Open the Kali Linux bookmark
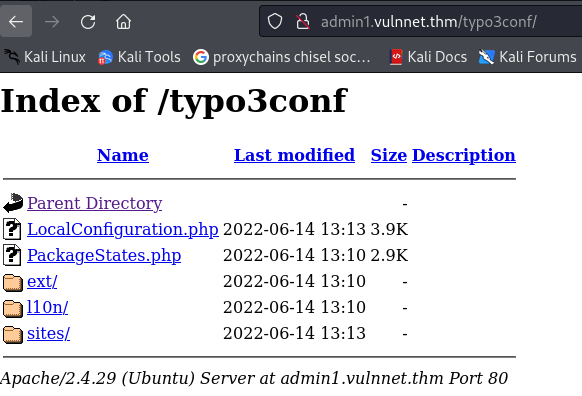Image resolution: width=582 pixels, height=396 pixels. [x=45, y=57]
